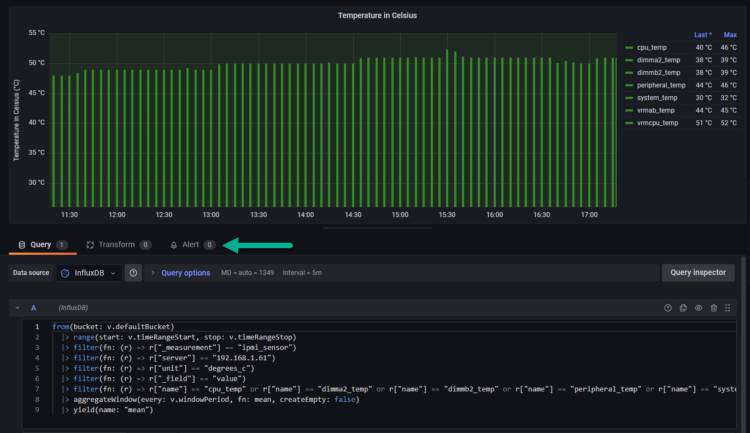Click the Transform tab icon
750x433 pixels.
tap(90, 244)
